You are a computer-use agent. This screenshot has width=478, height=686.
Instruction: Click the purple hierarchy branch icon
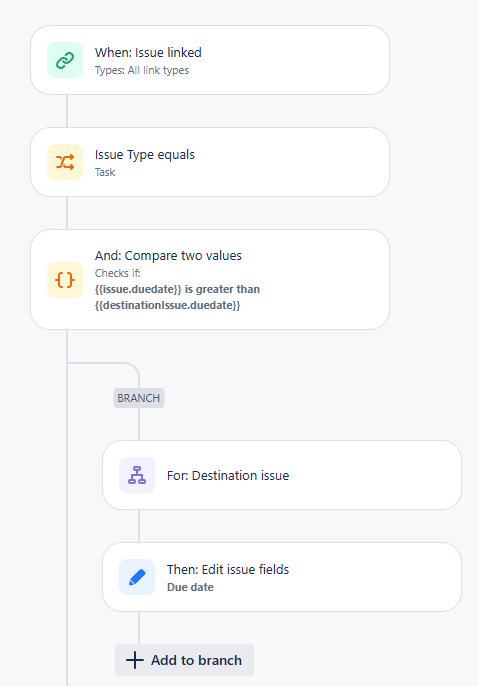point(137,475)
